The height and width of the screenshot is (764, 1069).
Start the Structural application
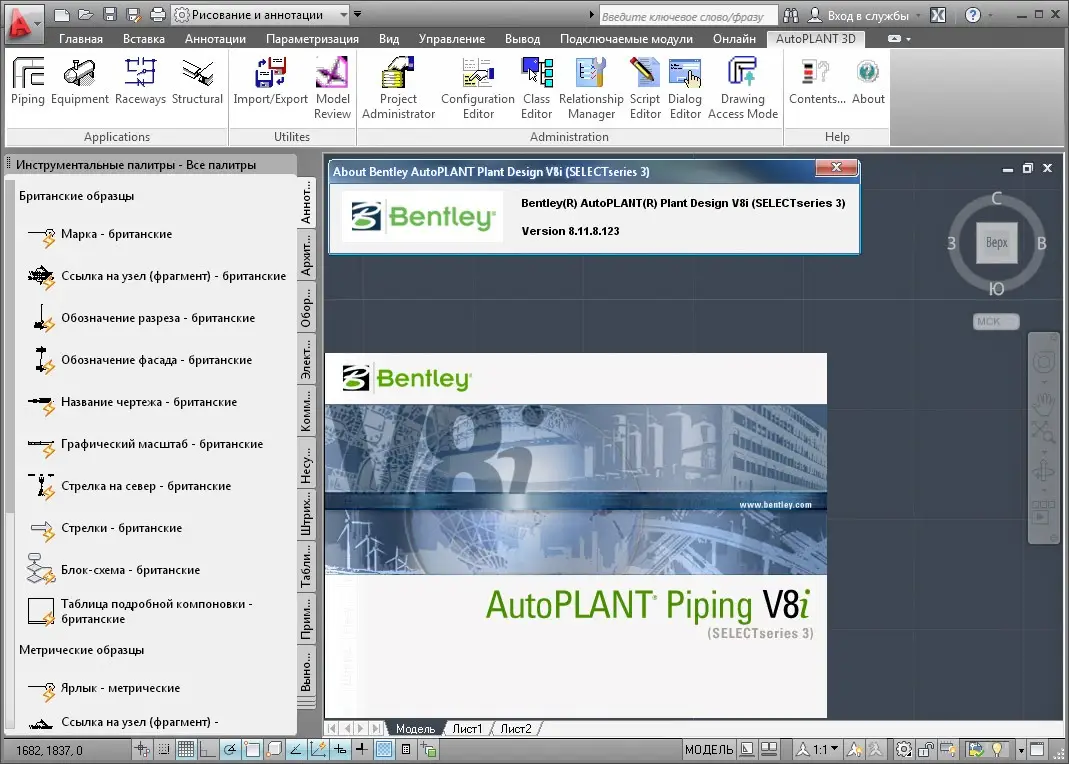[197, 81]
